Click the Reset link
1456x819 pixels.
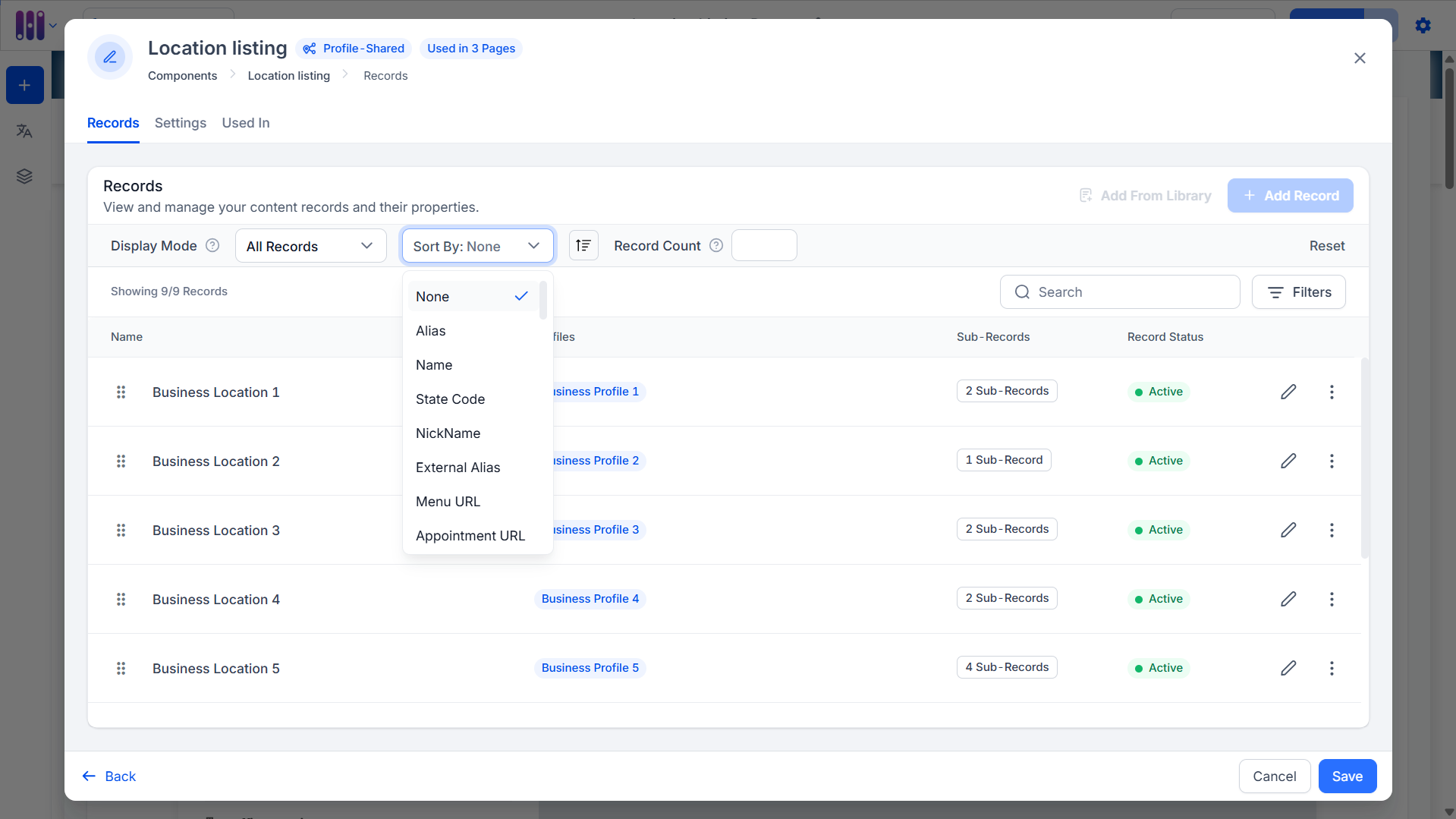(x=1327, y=246)
